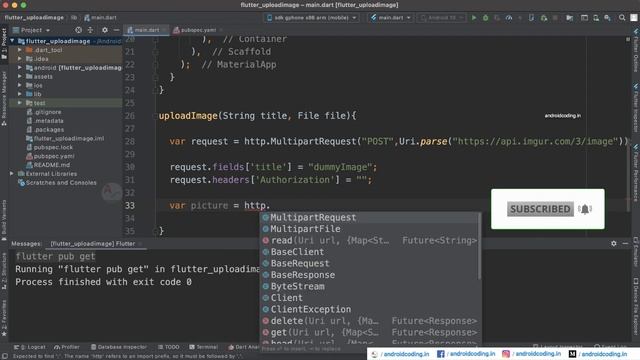Open the Flutter Inspector side panel

tap(636, 107)
